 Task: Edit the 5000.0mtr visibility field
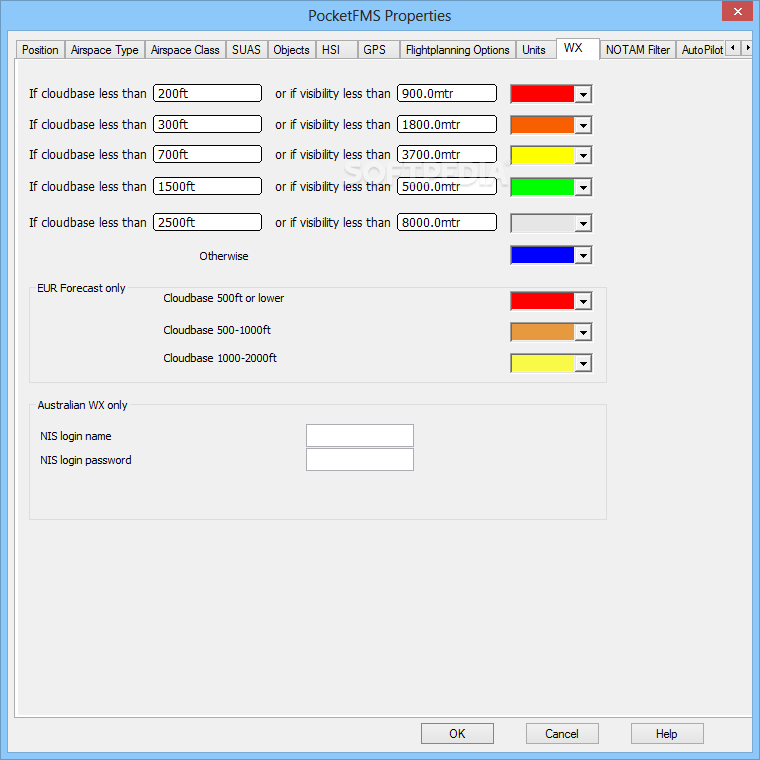point(447,186)
